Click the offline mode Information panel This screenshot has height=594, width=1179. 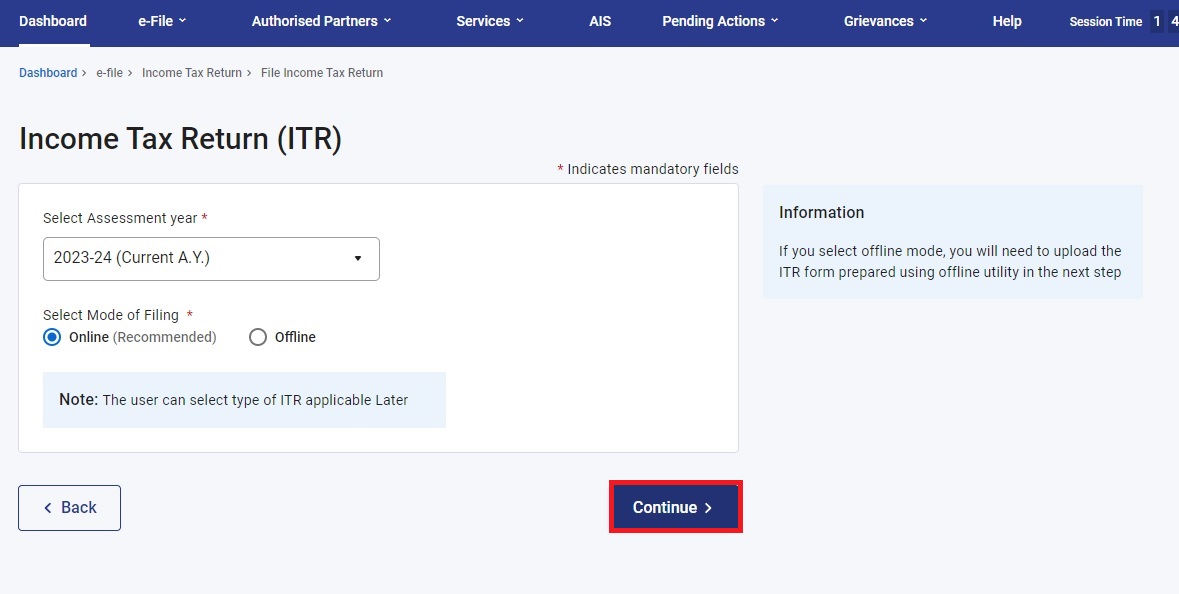point(952,242)
